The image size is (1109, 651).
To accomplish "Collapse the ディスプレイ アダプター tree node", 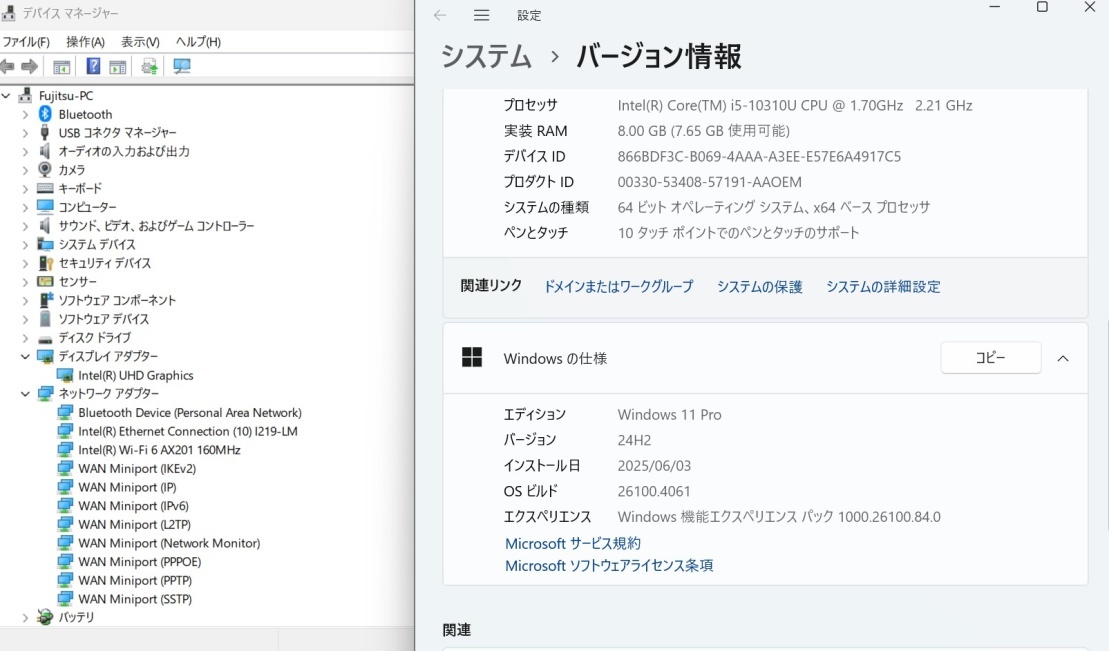I will (25, 356).
